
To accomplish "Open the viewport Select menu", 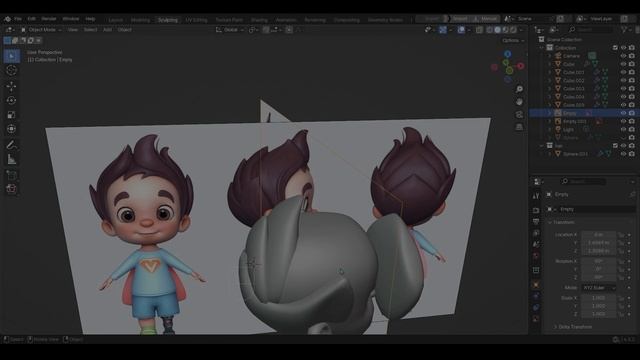I will 90,30.
